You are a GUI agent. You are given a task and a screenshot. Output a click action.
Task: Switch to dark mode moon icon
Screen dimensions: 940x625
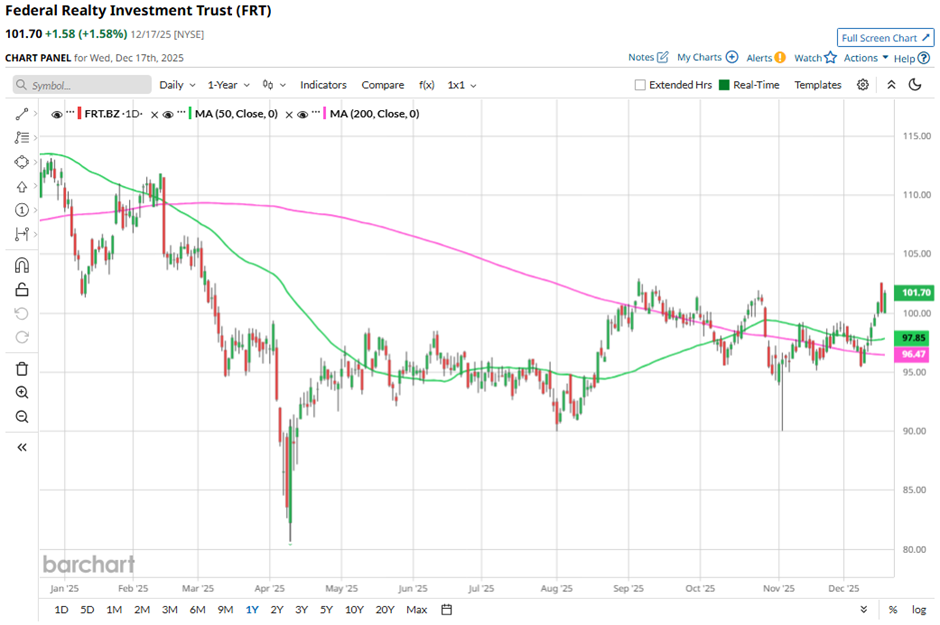(x=914, y=85)
